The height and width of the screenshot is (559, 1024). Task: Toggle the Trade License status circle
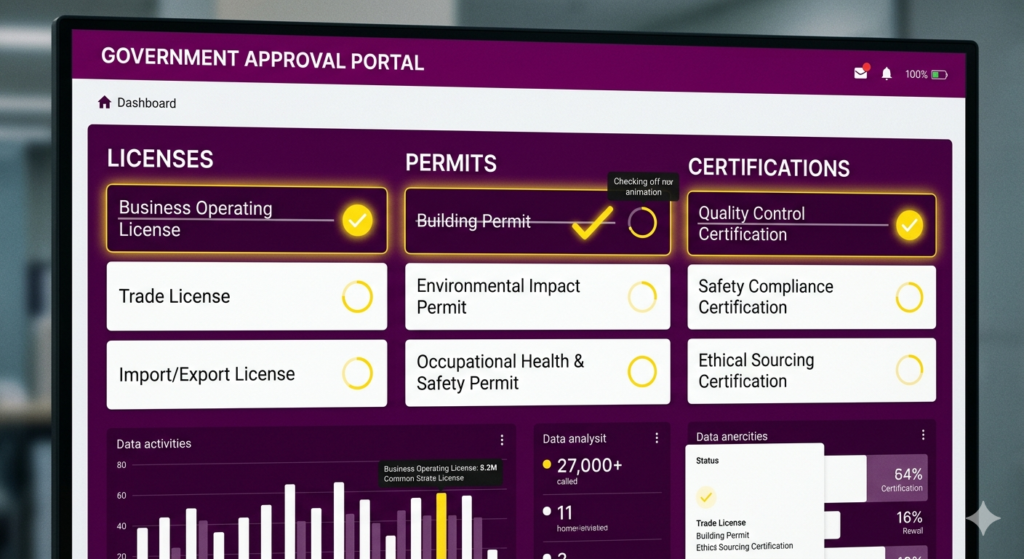[x=357, y=296]
